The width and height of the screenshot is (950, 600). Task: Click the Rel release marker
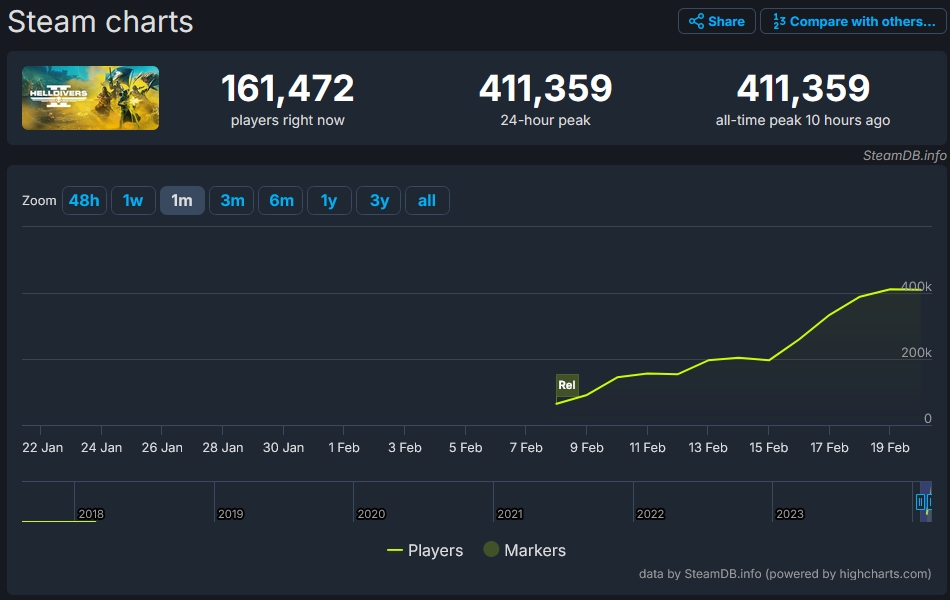click(567, 385)
